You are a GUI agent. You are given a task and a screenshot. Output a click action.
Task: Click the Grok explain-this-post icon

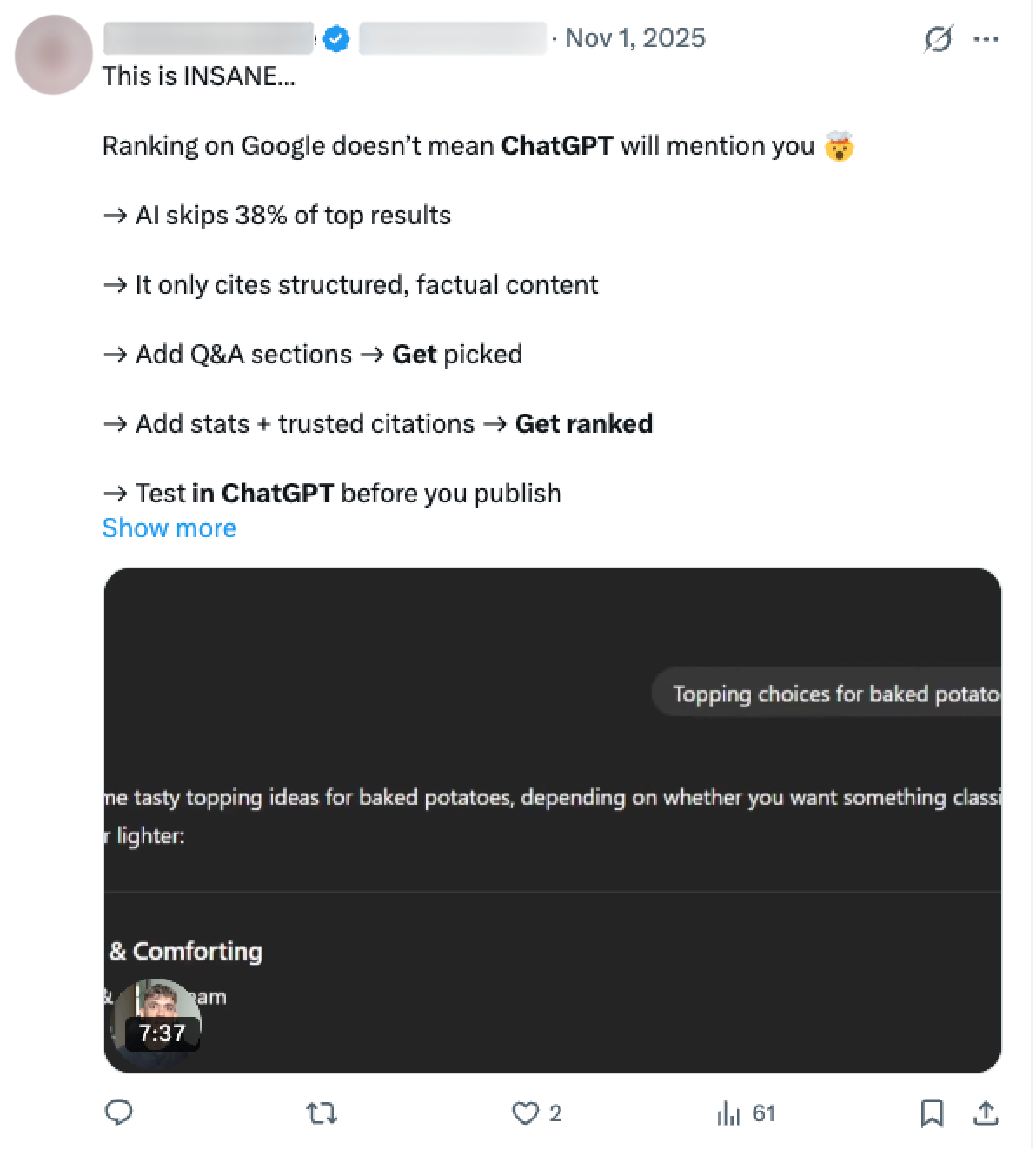pyautogui.click(x=938, y=38)
